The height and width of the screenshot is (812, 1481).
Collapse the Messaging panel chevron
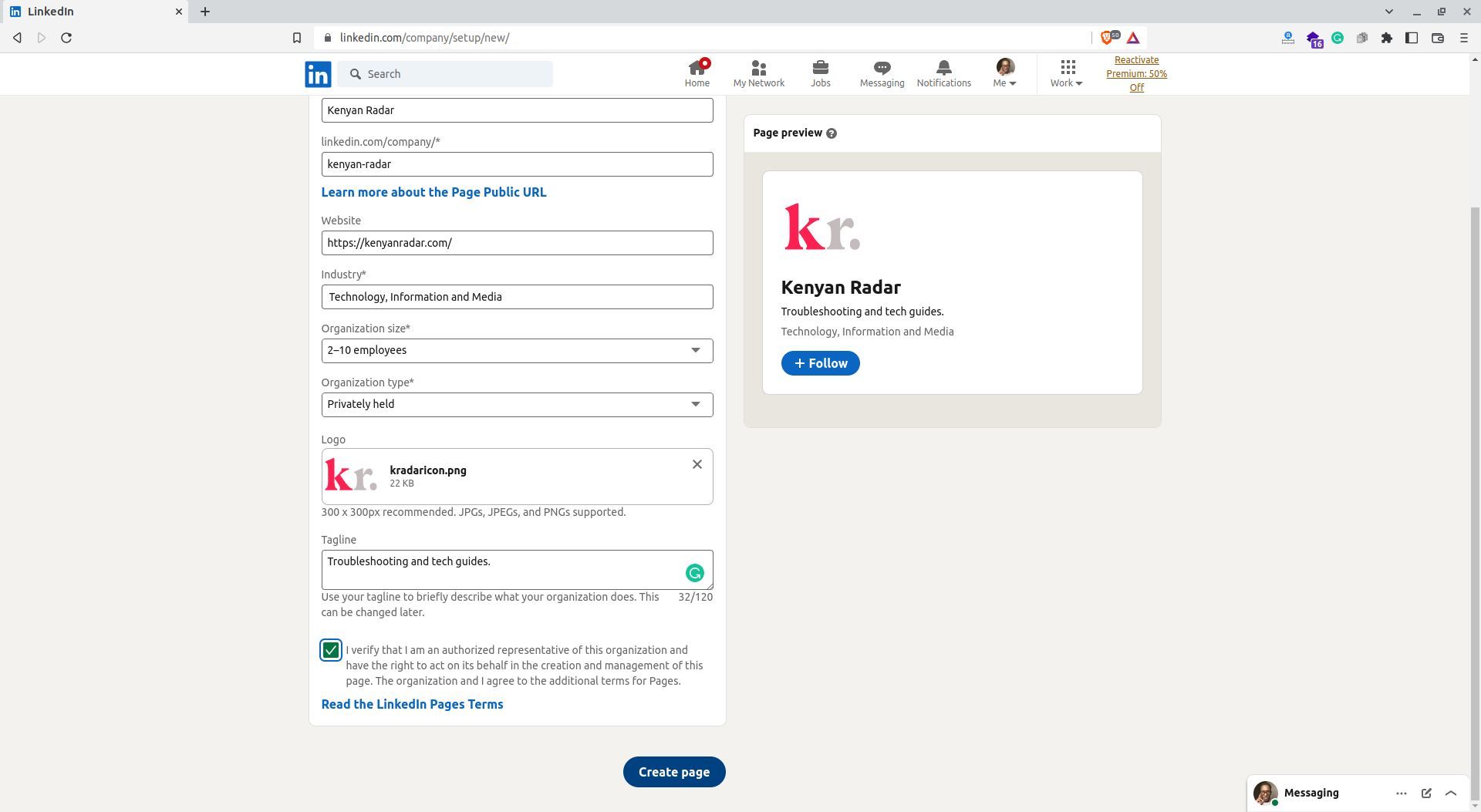(x=1451, y=793)
